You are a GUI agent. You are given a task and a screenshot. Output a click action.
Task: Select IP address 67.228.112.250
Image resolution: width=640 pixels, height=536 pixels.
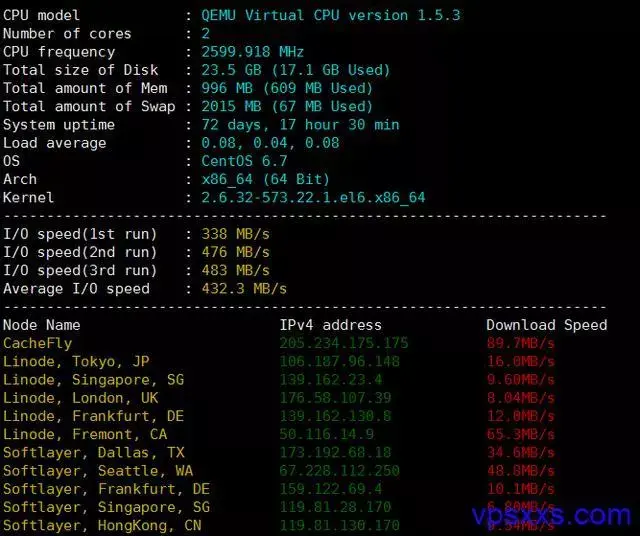pos(340,471)
